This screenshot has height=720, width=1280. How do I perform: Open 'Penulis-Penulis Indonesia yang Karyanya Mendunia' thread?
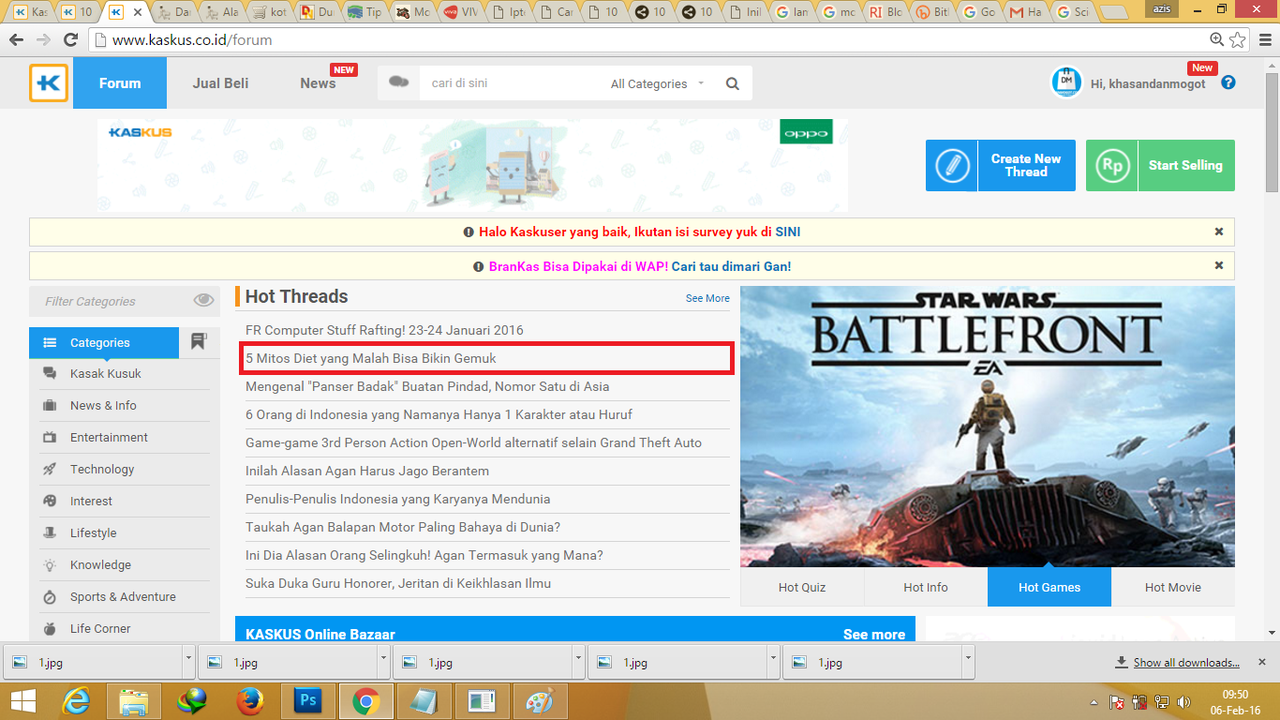point(398,499)
